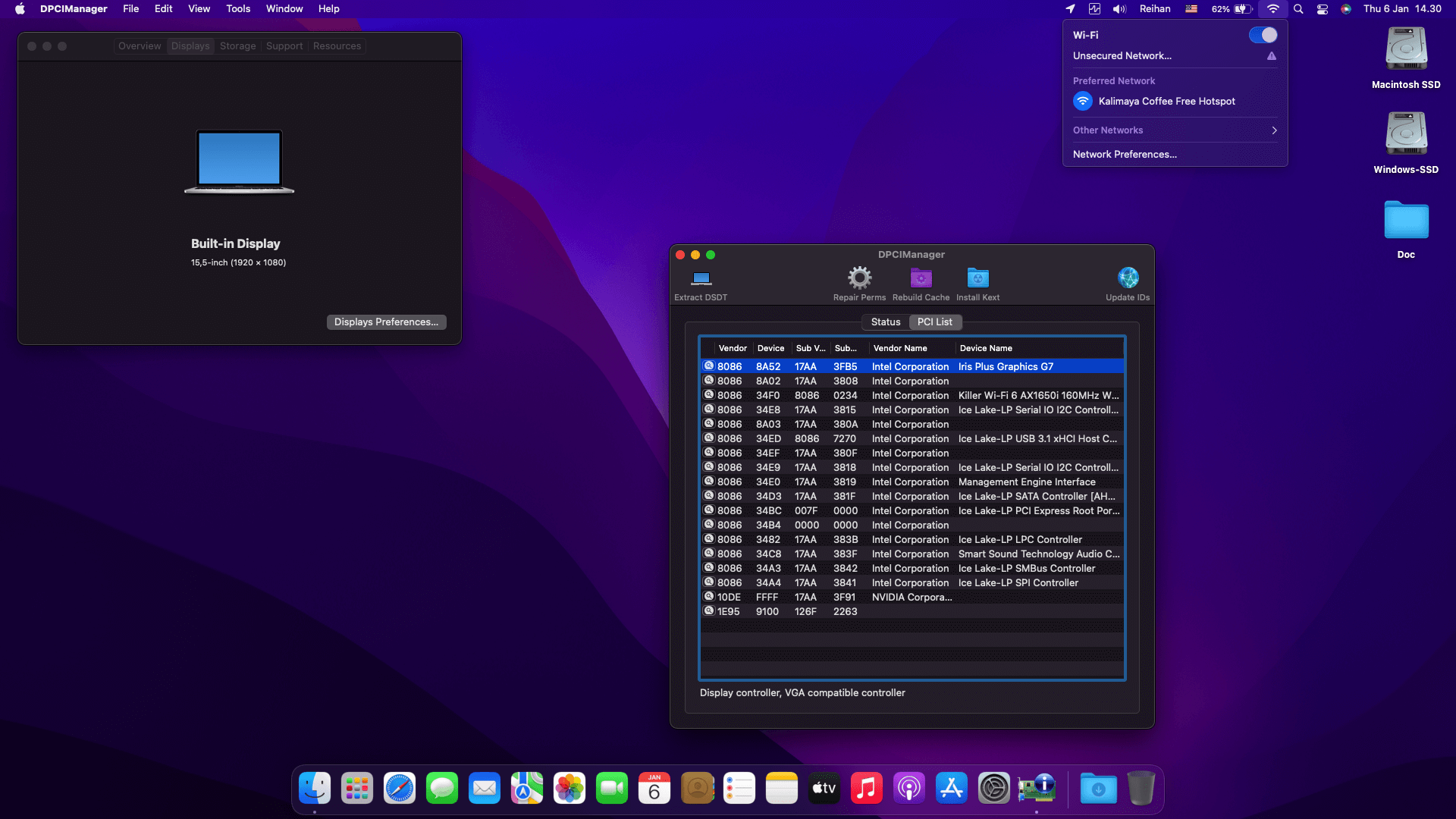The height and width of the screenshot is (819, 1456).
Task: Open Music app in the Dock
Action: tap(867, 789)
